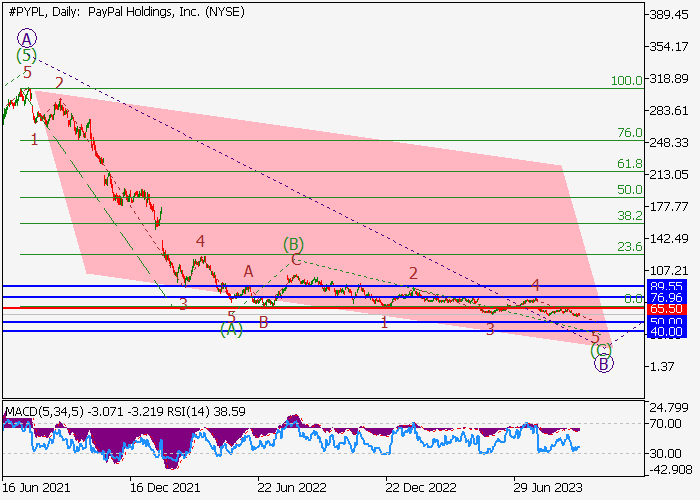Click the MACD(5,34,5) indicator label

click(x=44, y=411)
